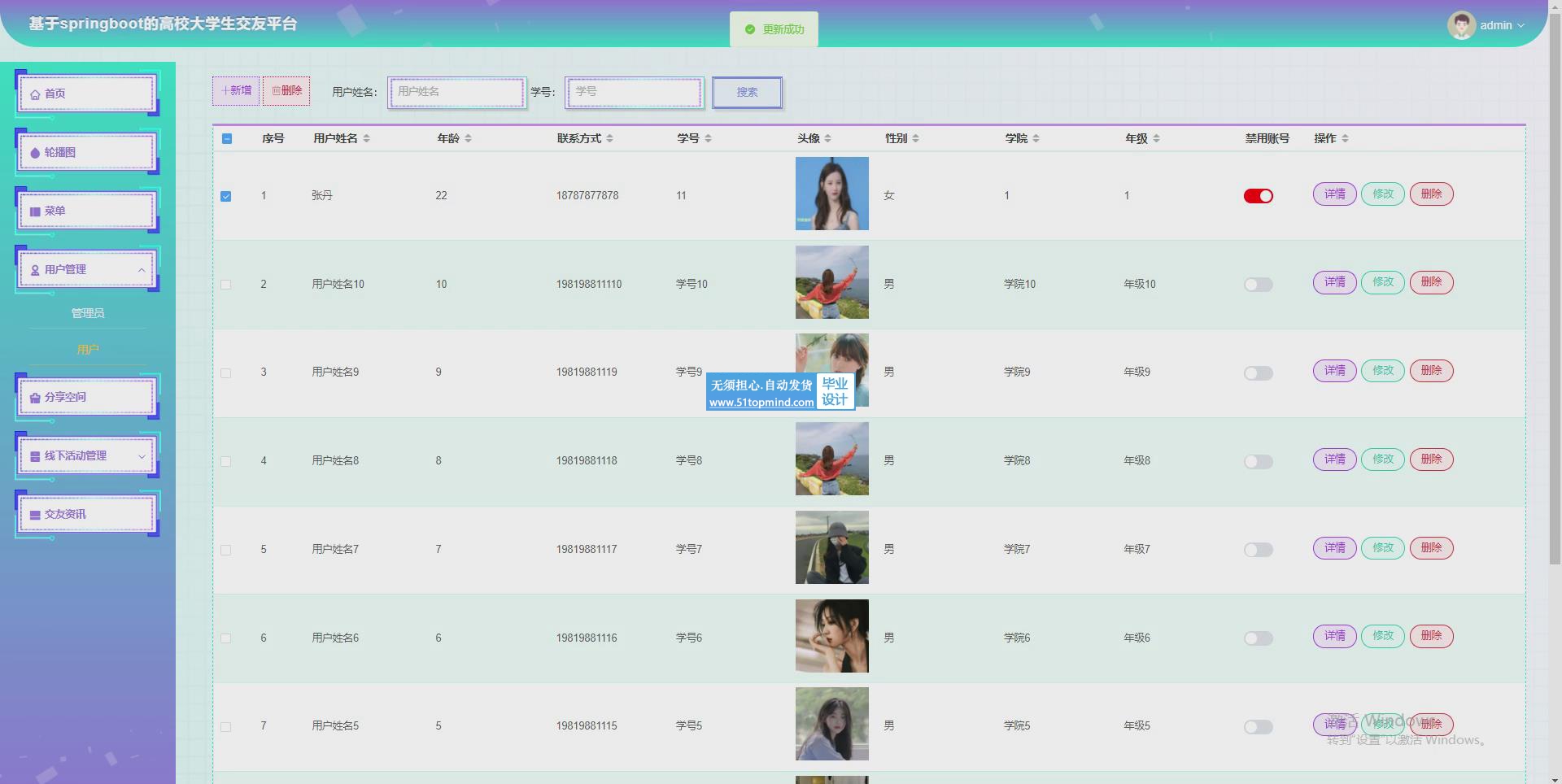
Task: Enable 禁用账号 switch for 用户姓名10
Action: (x=1258, y=285)
